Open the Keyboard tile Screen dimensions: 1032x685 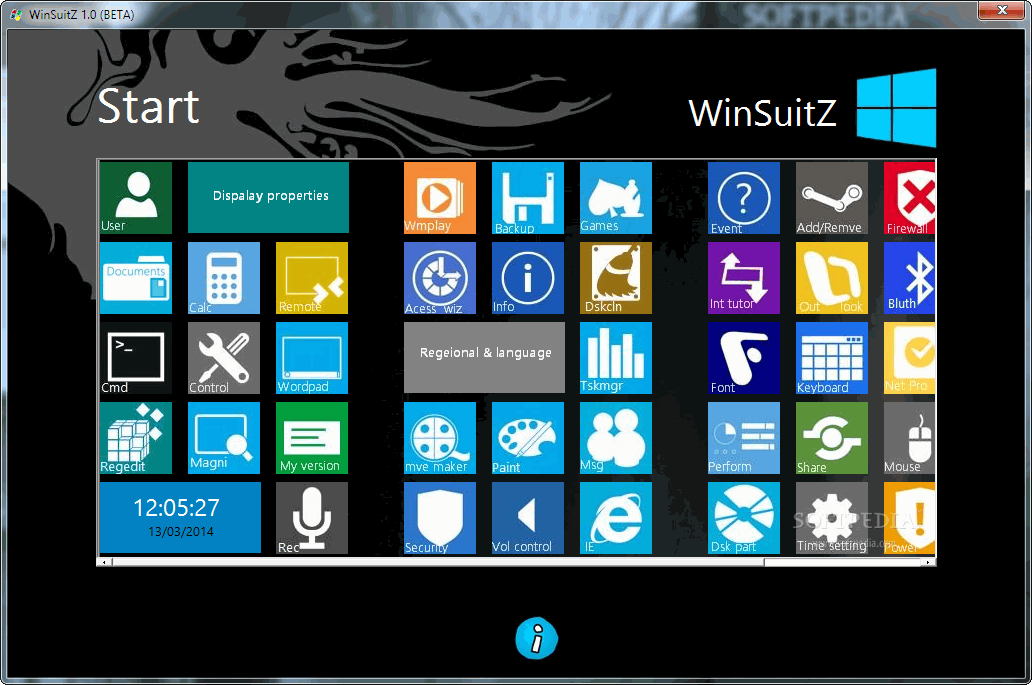pos(832,358)
